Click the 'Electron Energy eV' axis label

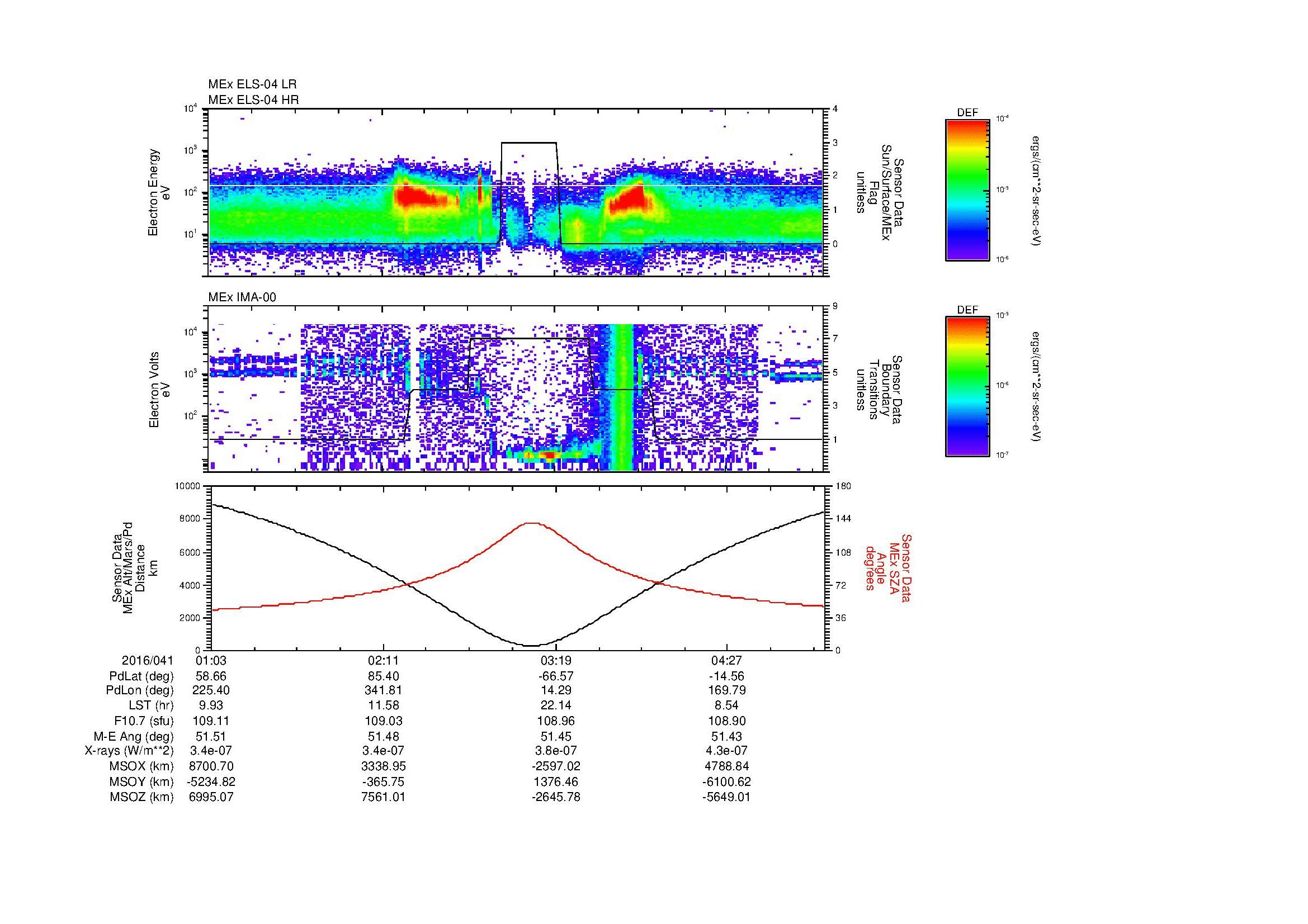pos(159,192)
